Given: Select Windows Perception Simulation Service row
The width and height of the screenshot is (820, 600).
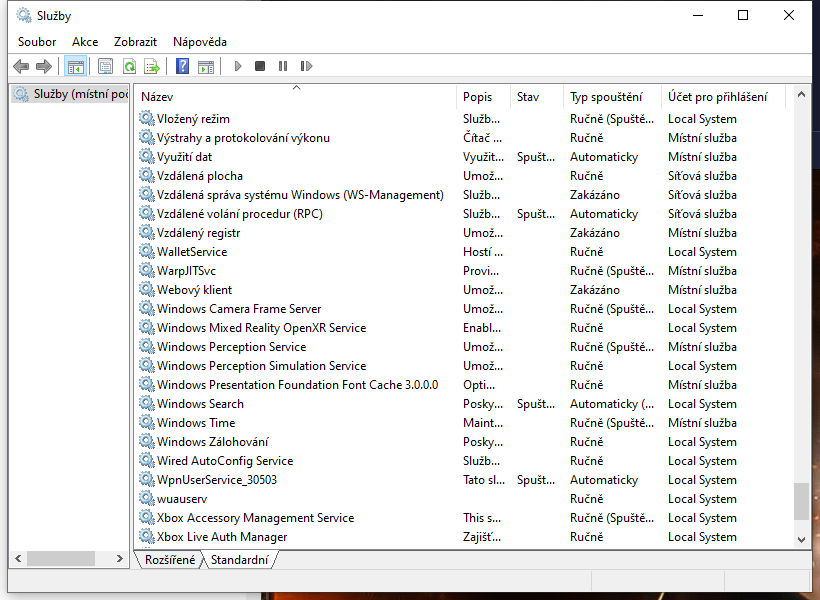Looking at the screenshot, I should [x=462, y=365].
